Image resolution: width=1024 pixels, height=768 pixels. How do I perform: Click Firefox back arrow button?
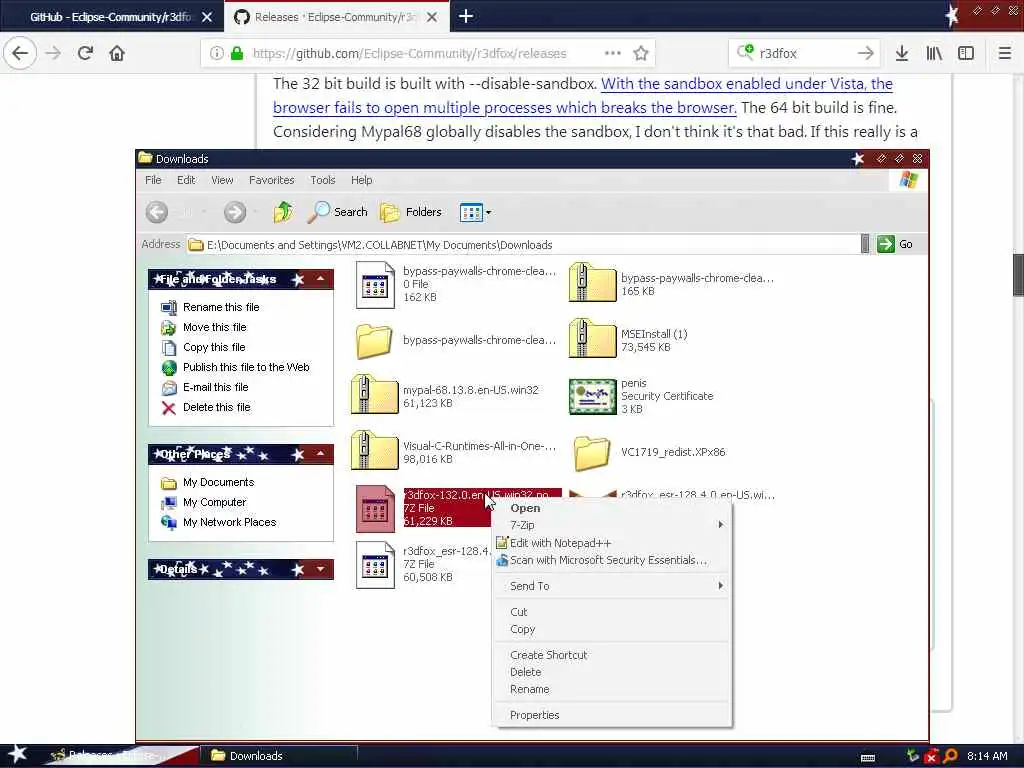[20, 53]
